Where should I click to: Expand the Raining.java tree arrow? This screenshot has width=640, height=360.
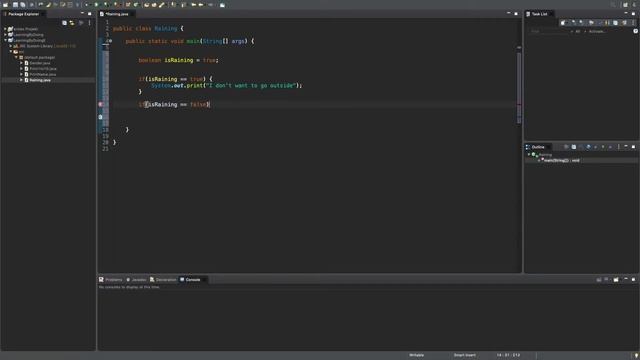click(21, 80)
